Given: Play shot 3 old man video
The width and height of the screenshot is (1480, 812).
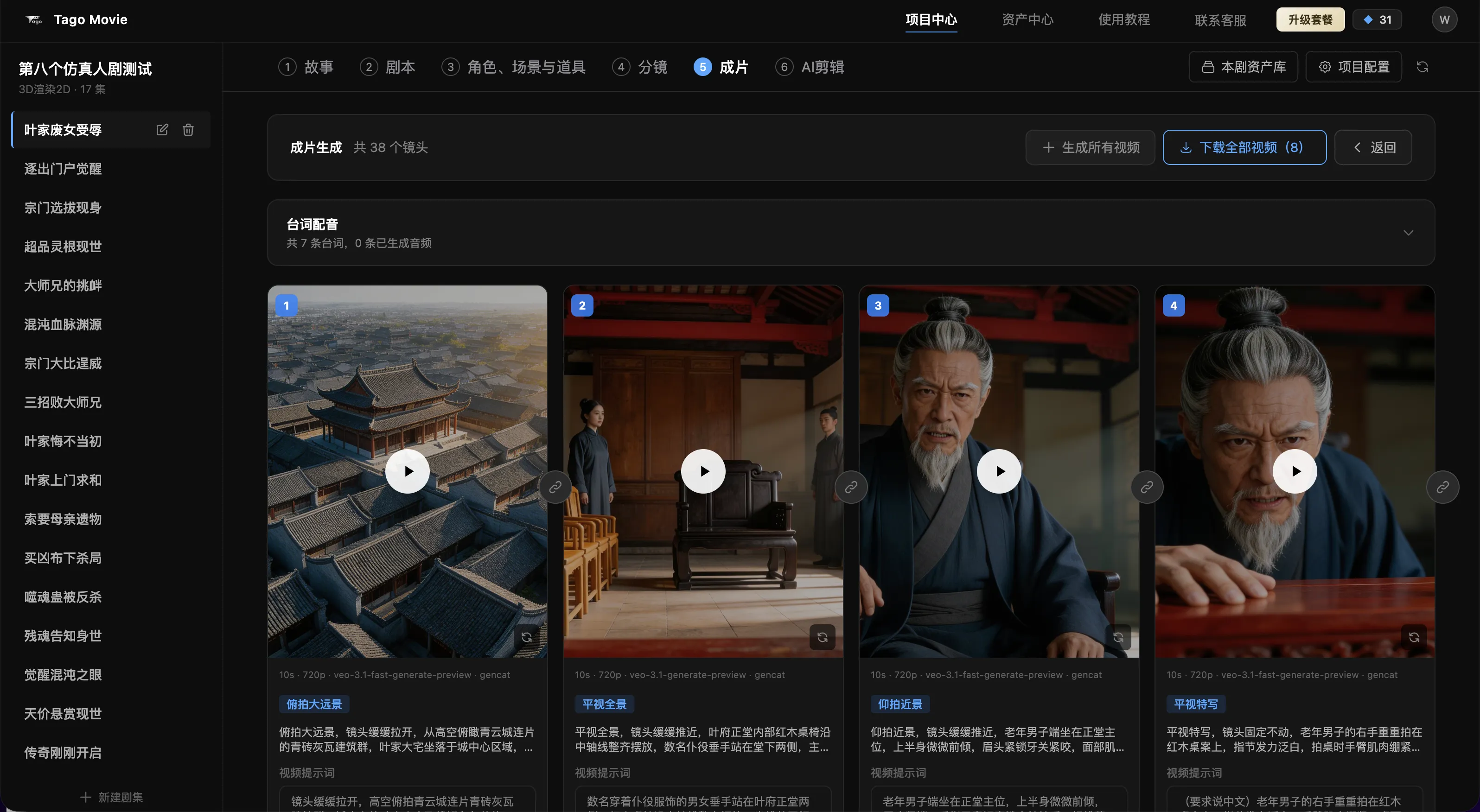Looking at the screenshot, I should [999, 471].
